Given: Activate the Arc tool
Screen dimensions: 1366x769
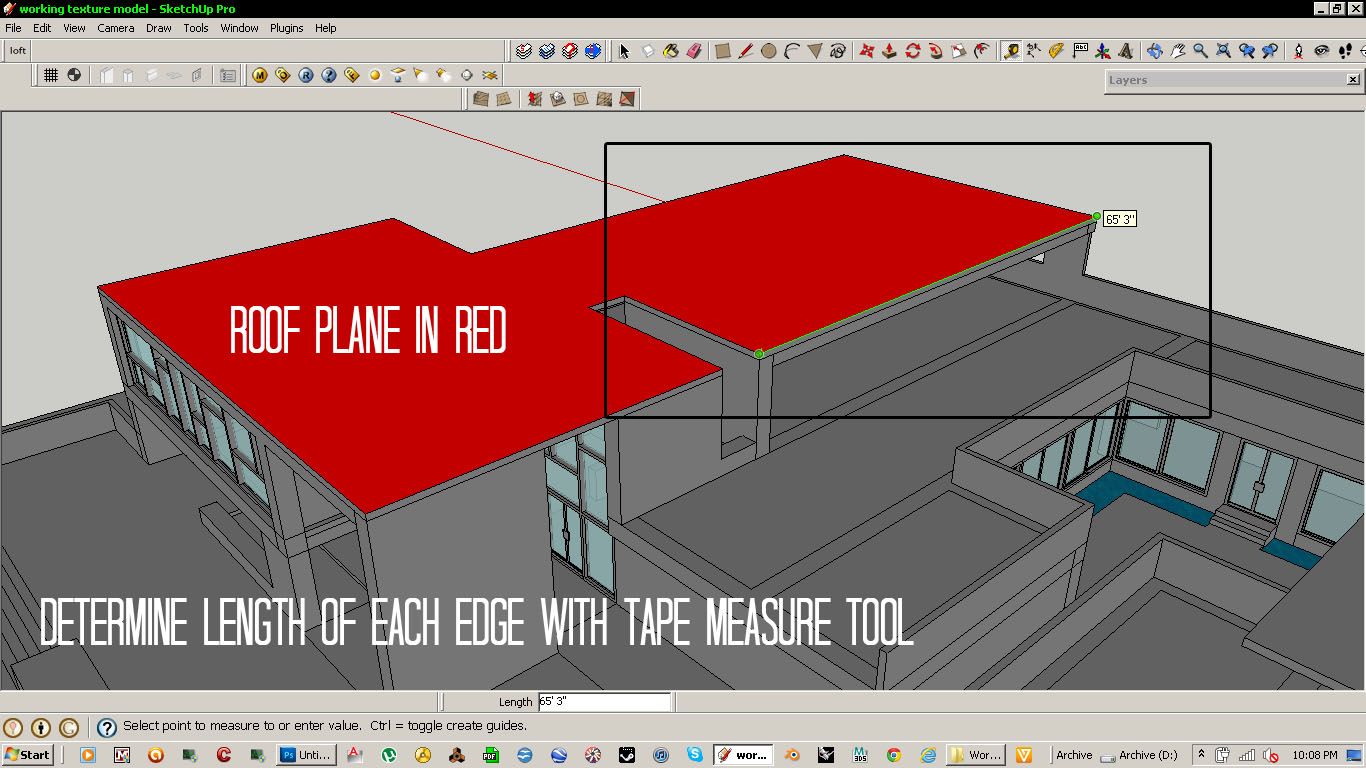Looking at the screenshot, I should (x=791, y=50).
